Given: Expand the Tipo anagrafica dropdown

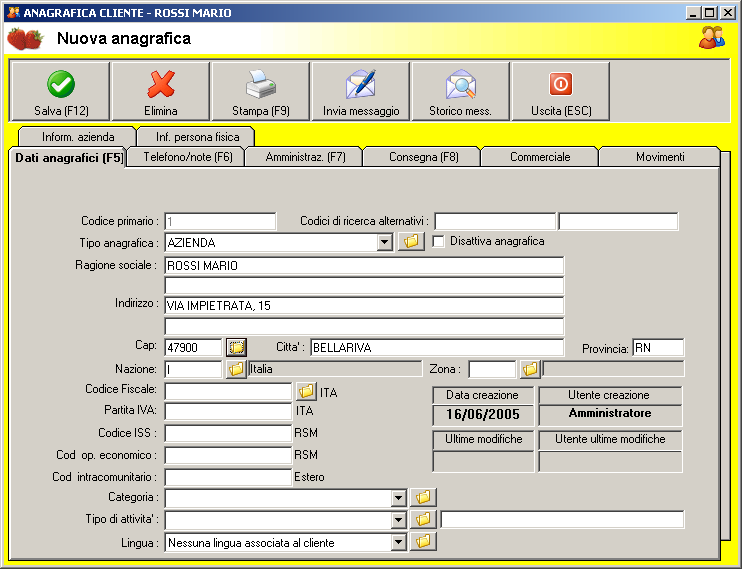Looking at the screenshot, I should tap(384, 243).
